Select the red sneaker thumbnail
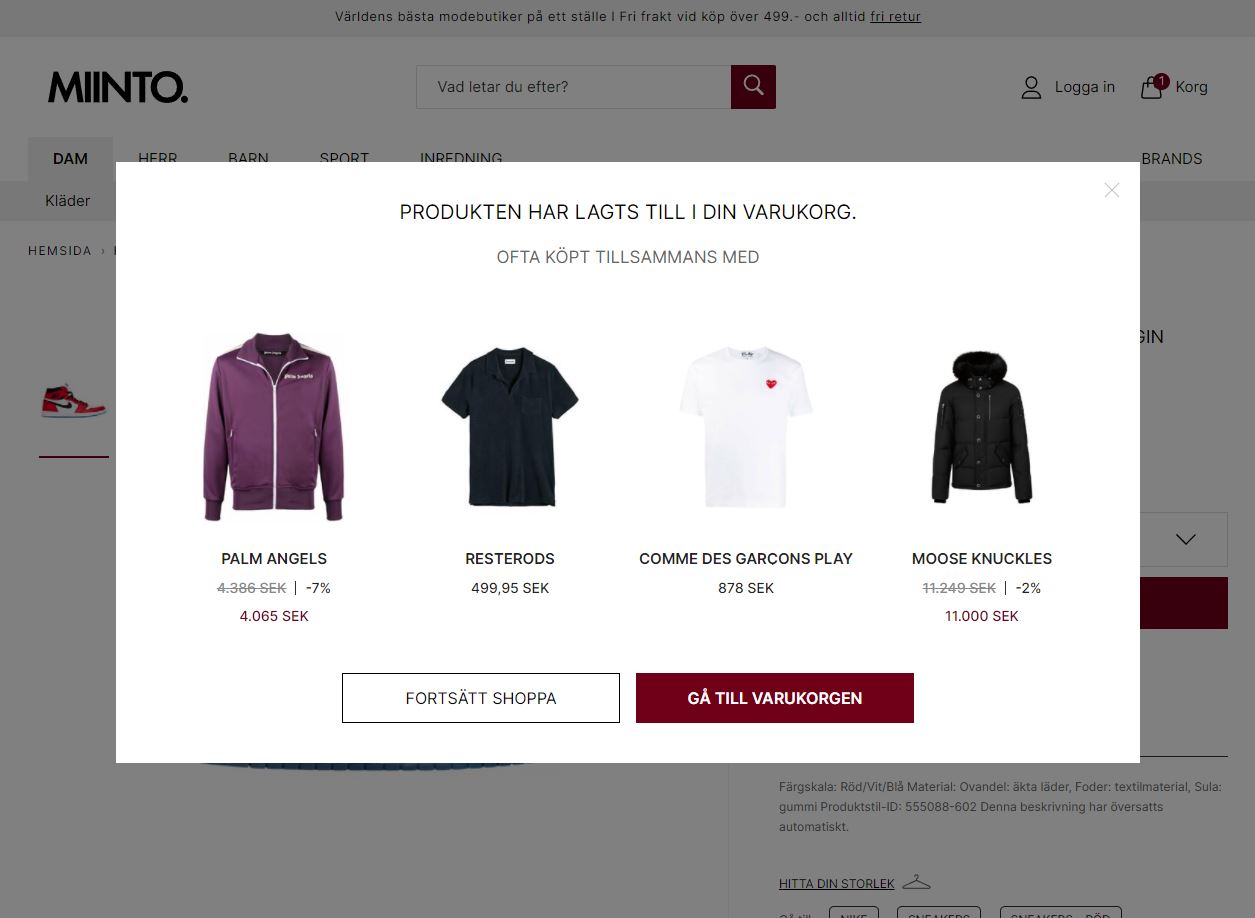This screenshot has height=918, width=1255. pyautogui.click(x=74, y=401)
